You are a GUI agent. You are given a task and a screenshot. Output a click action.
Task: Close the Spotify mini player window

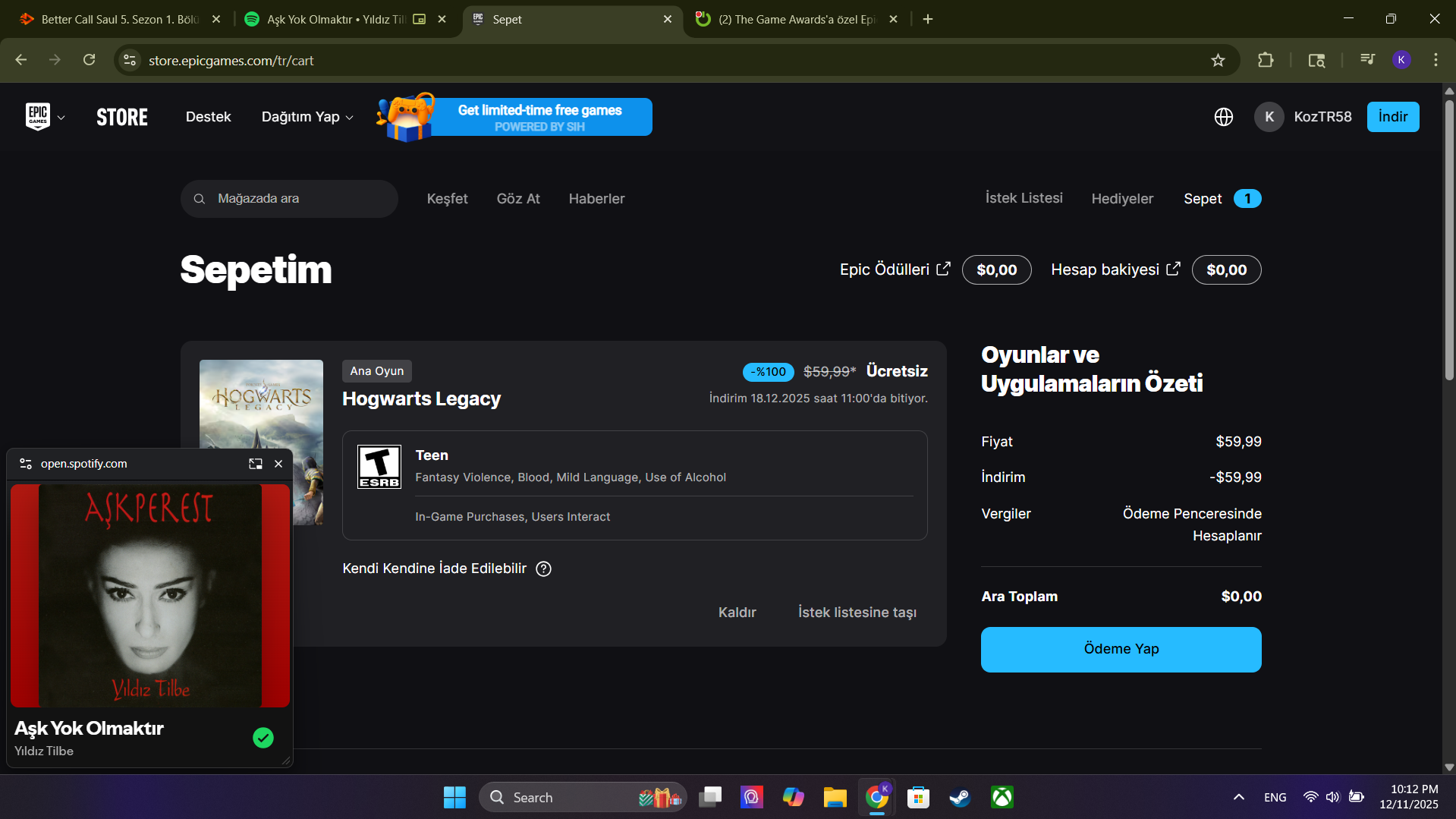pyautogui.click(x=278, y=464)
